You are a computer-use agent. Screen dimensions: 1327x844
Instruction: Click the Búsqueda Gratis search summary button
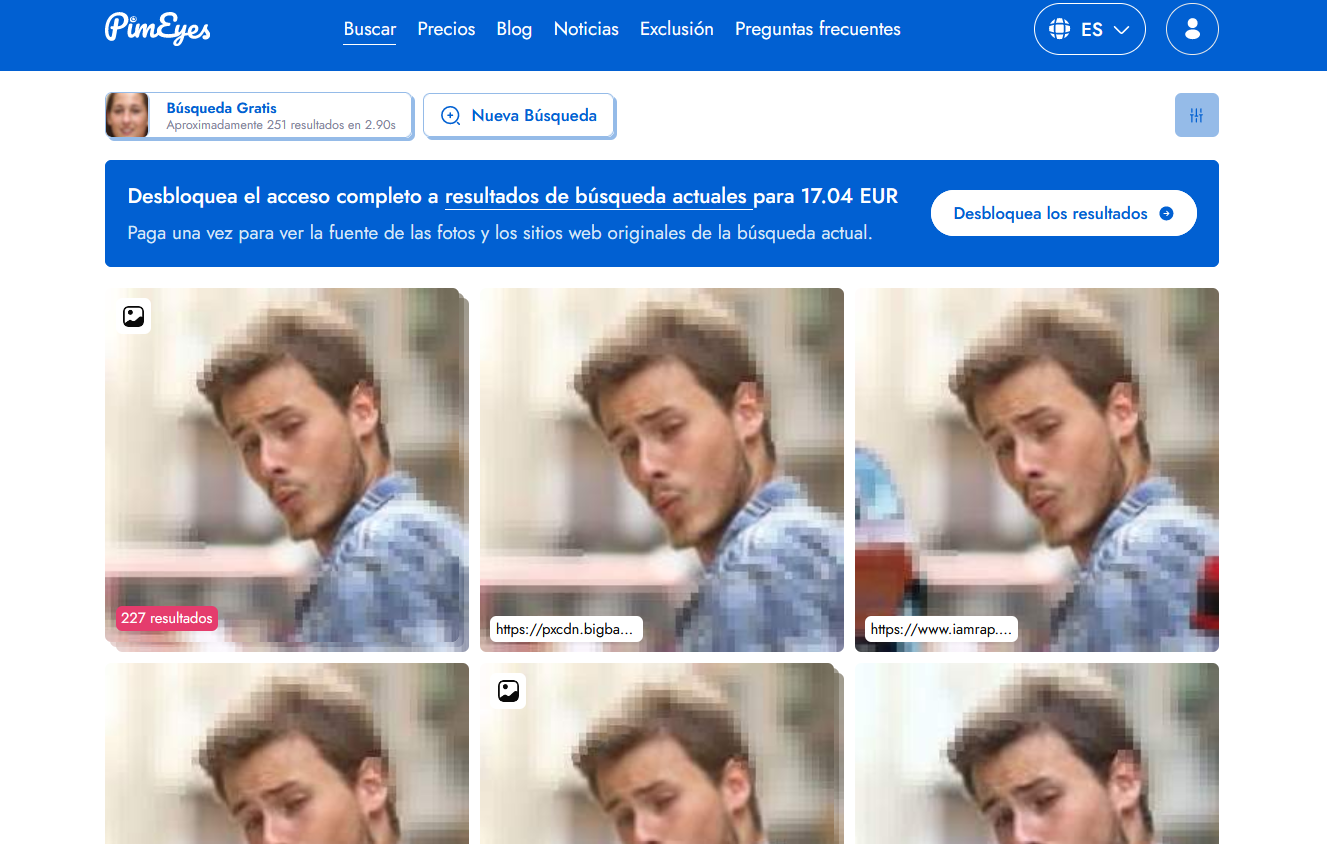tap(258, 115)
